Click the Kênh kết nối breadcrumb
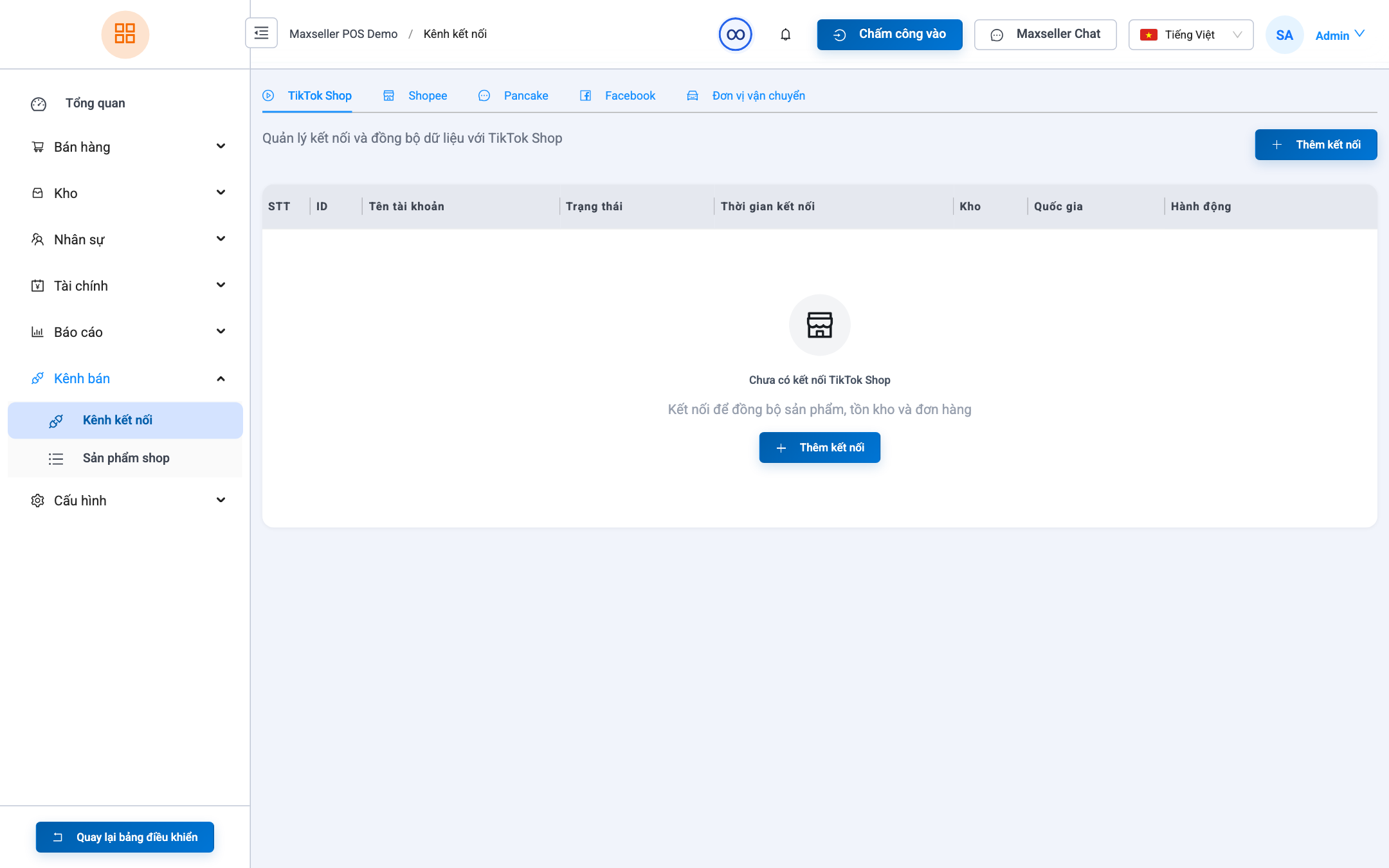The height and width of the screenshot is (868, 1389). (455, 34)
